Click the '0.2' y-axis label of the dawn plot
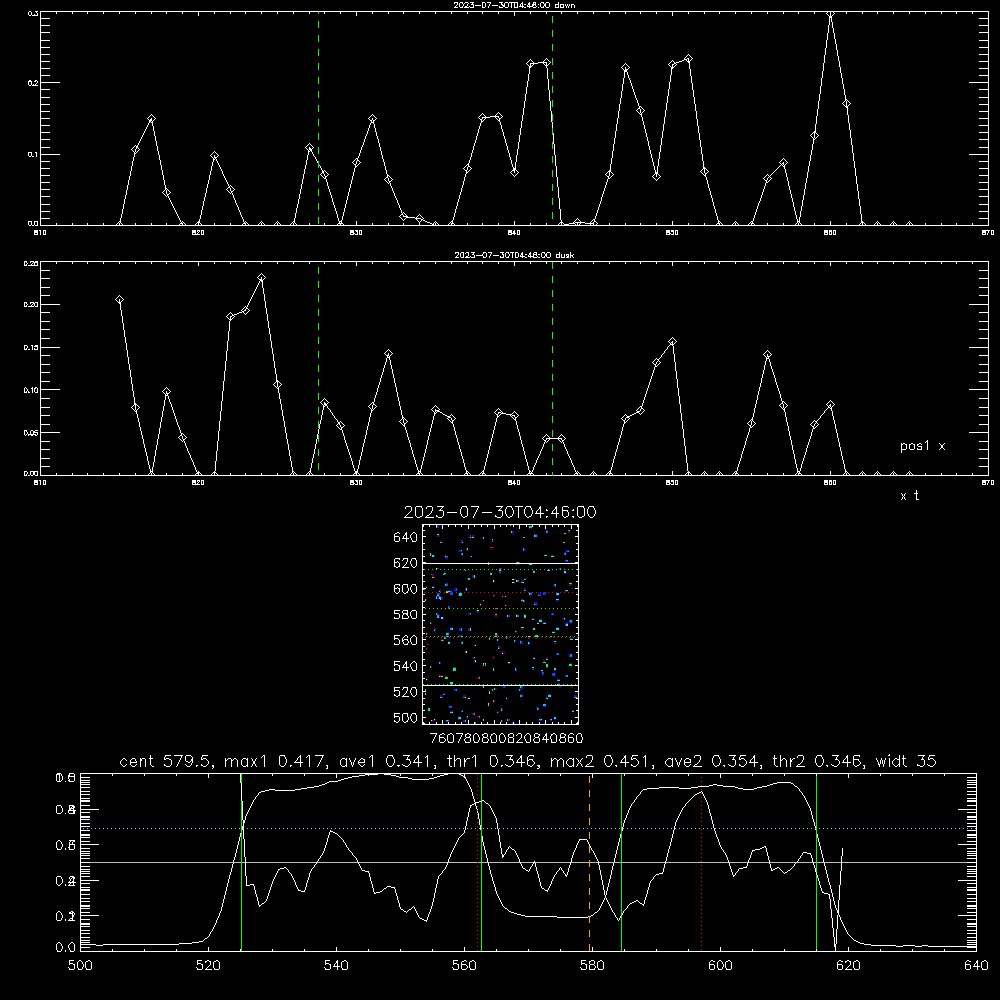The height and width of the screenshot is (1000, 1000). click(34, 83)
